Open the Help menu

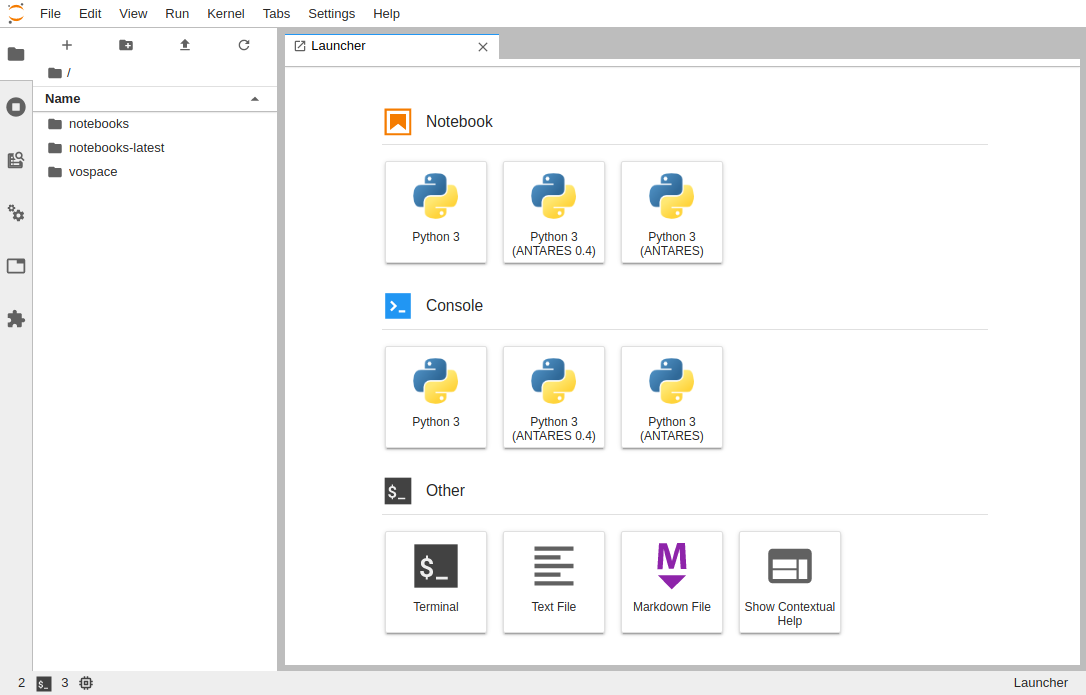point(386,14)
